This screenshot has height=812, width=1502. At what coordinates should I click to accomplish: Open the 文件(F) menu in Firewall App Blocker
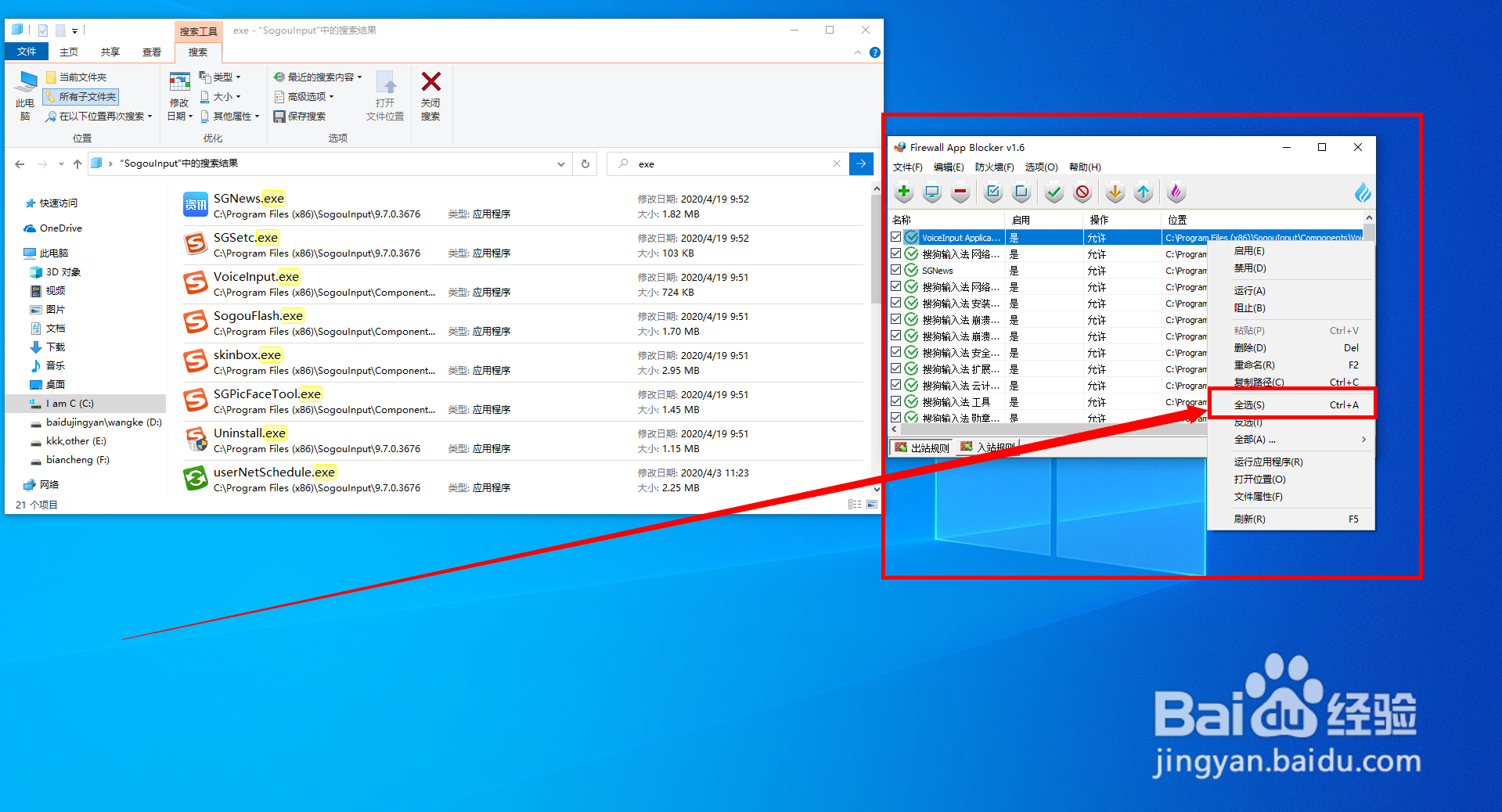tap(908, 167)
